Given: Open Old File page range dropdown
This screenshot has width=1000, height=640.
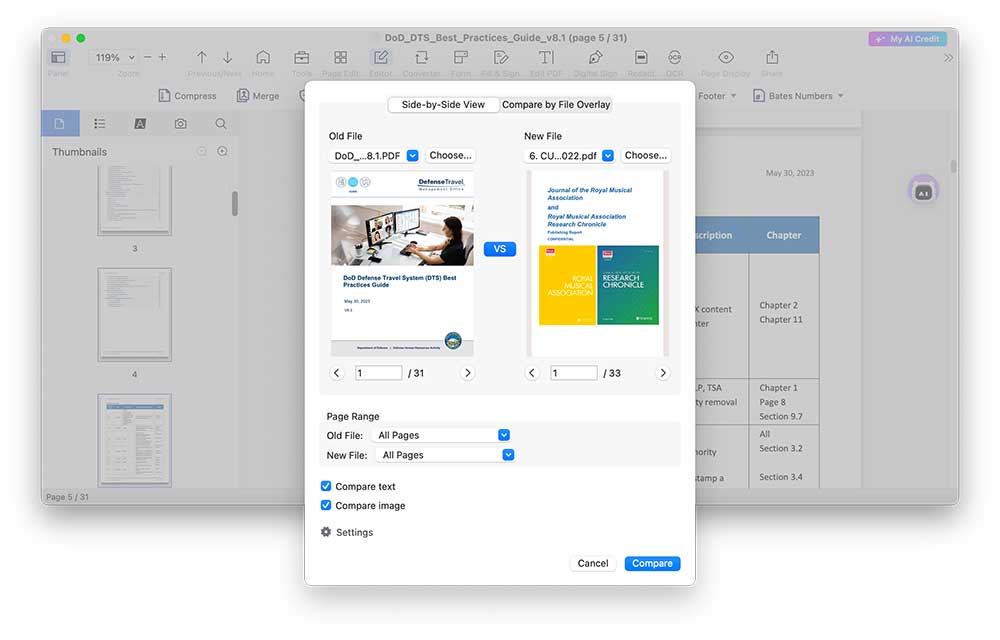Looking at the screenshot, I should pyautogui.click(x=441, y=435).
